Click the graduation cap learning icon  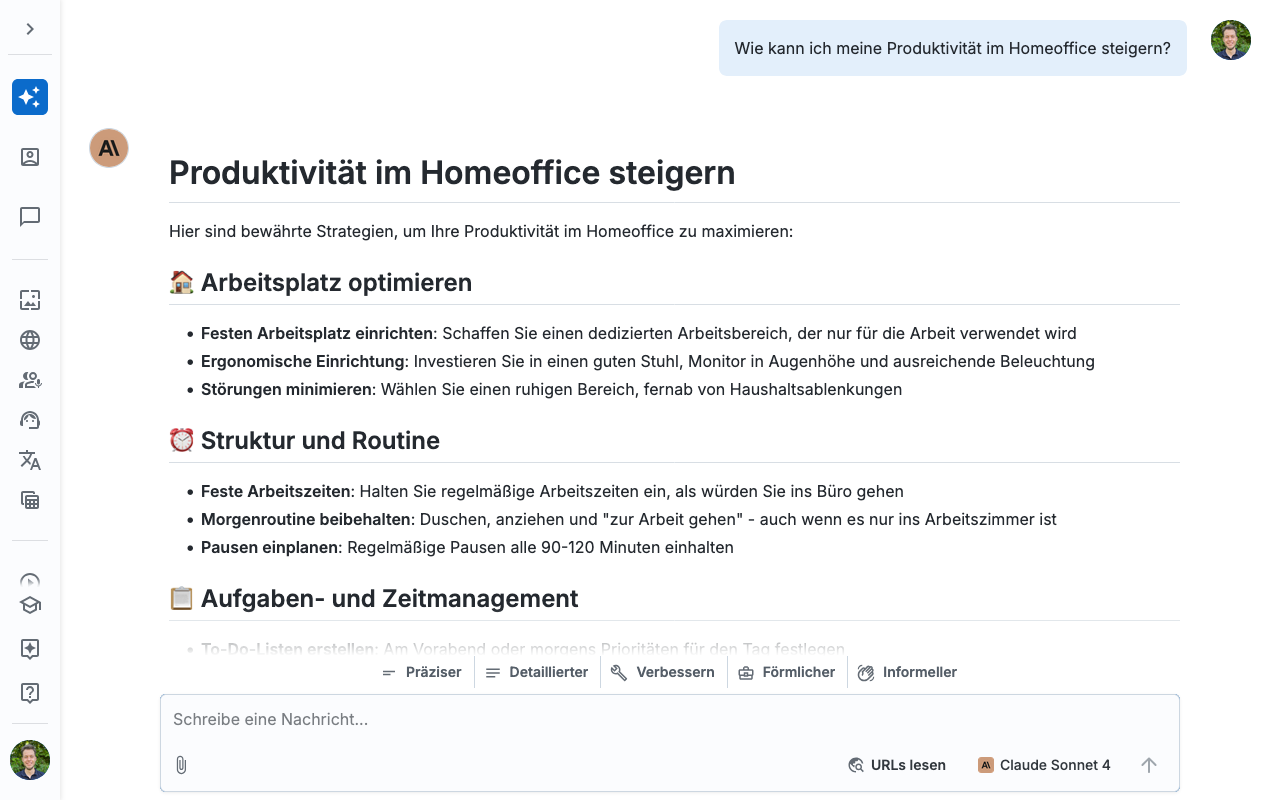tap(30, 605)
